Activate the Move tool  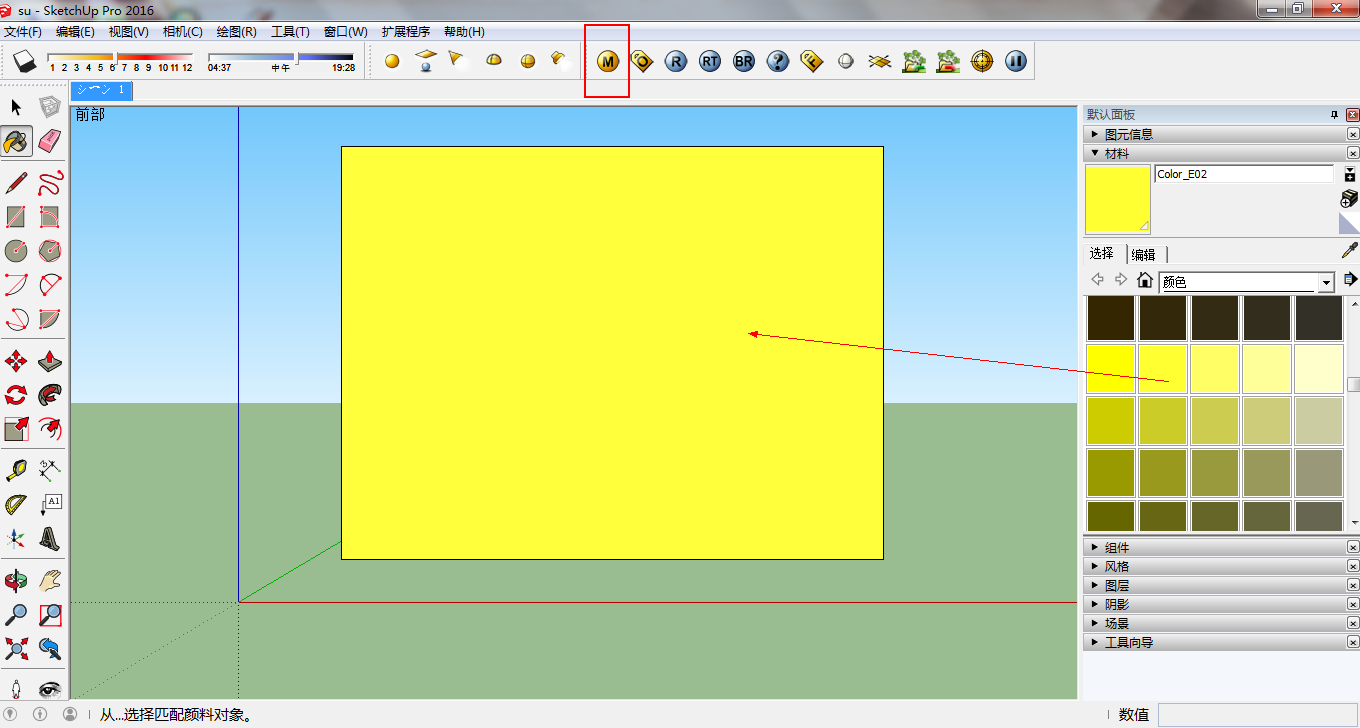pyautogui.click(x=16, y=361)
